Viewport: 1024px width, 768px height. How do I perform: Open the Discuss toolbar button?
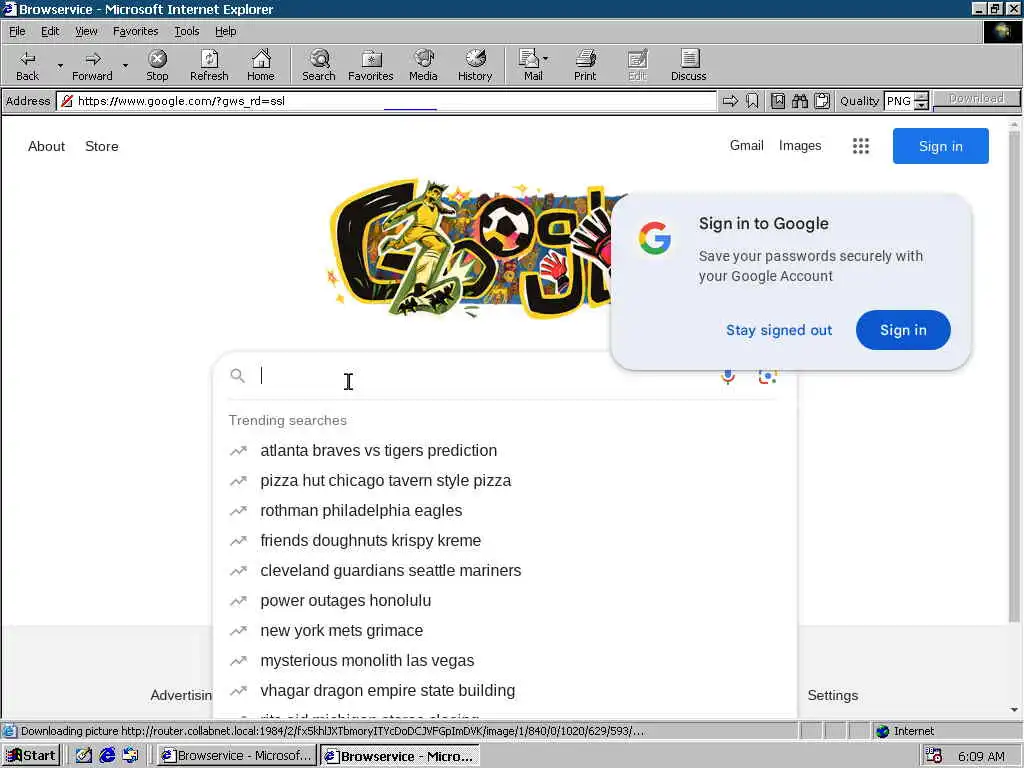click(x=688, y=65)
